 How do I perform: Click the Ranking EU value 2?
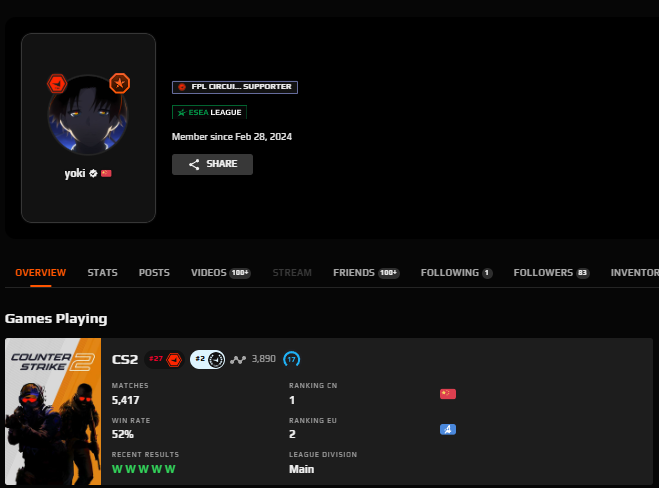(292, 434)
